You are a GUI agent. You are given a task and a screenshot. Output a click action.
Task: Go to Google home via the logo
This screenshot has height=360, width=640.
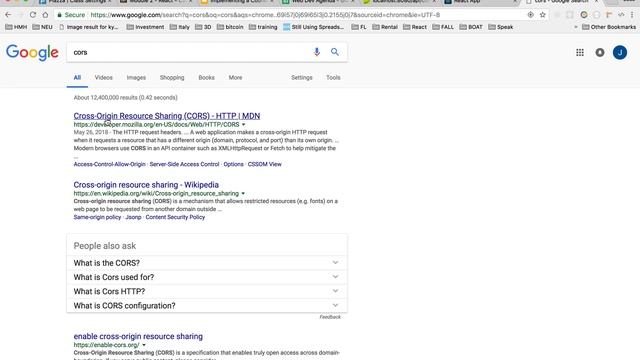click(x=32, y=53)
